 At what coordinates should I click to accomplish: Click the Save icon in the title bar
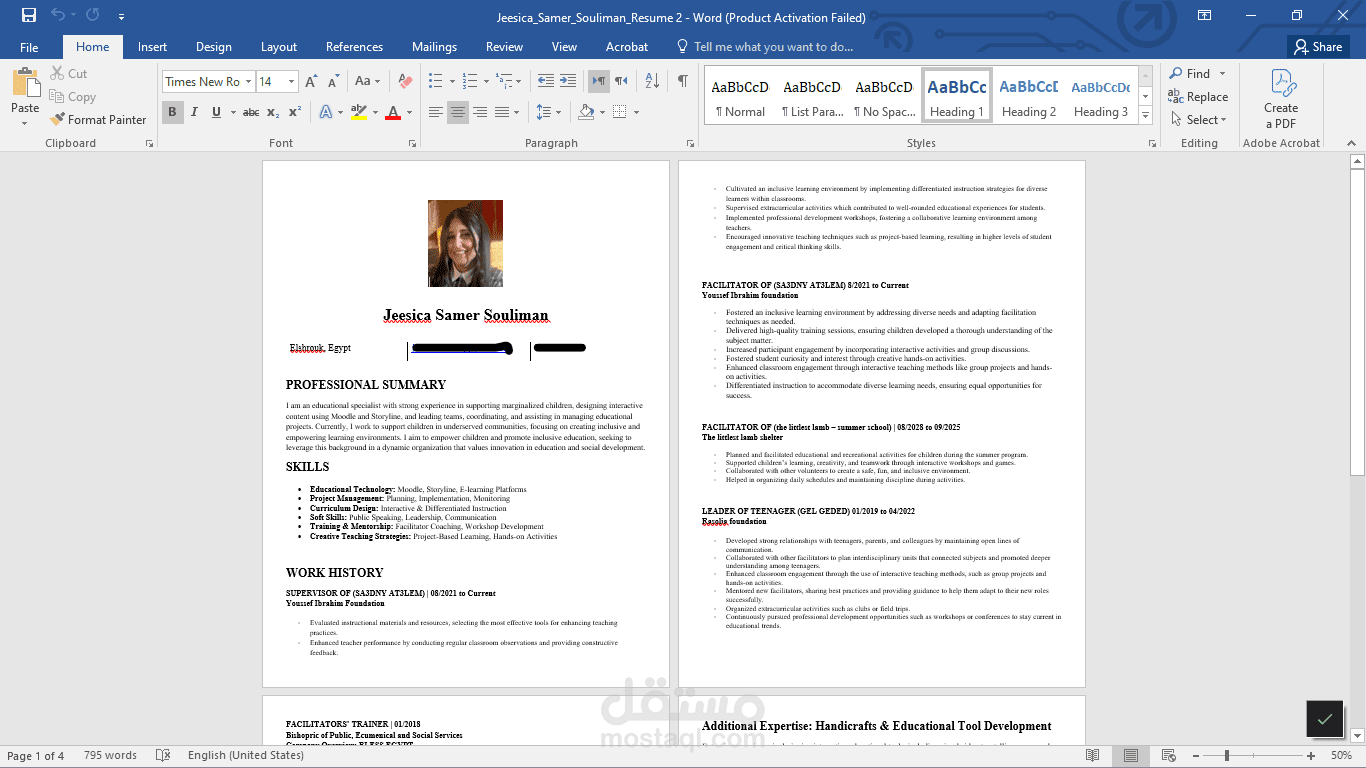pos(29,16)
